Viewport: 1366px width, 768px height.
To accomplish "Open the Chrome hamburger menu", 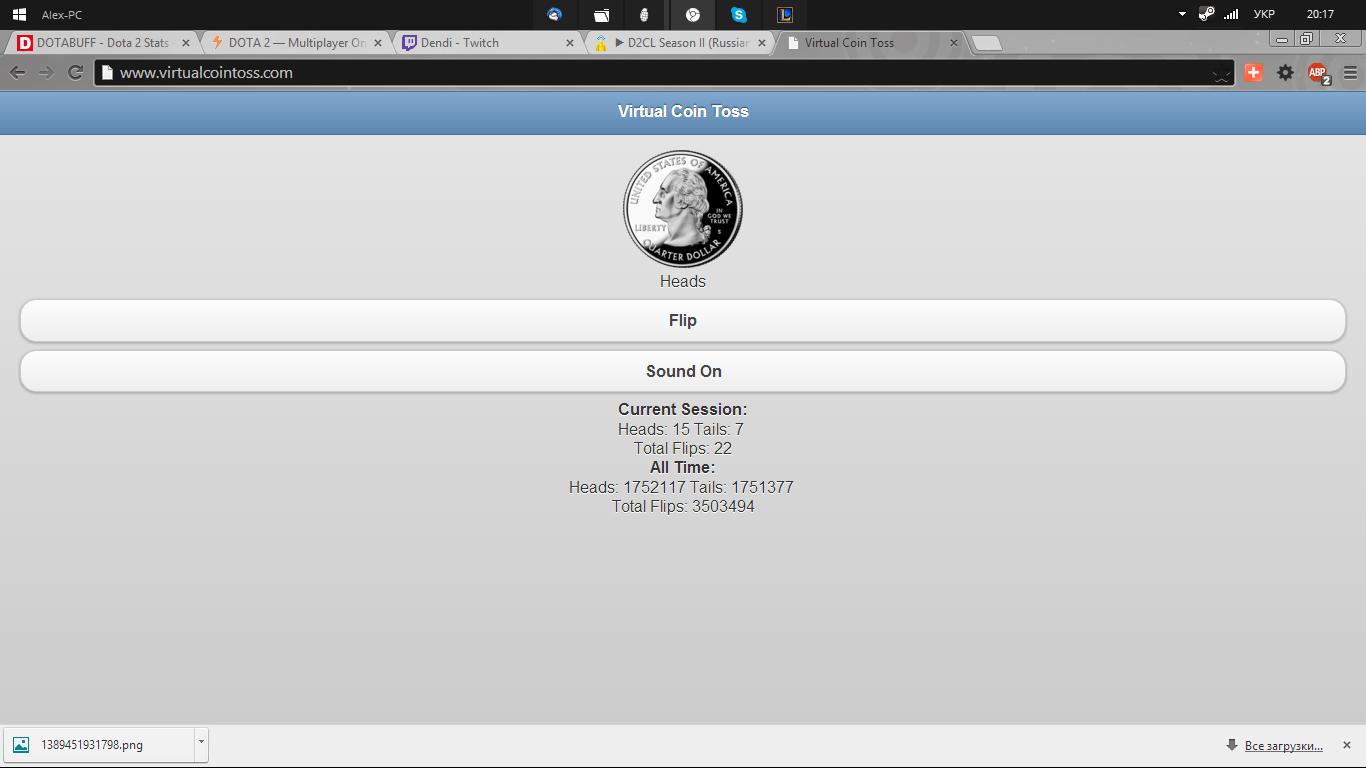I will pos(1350,72).
